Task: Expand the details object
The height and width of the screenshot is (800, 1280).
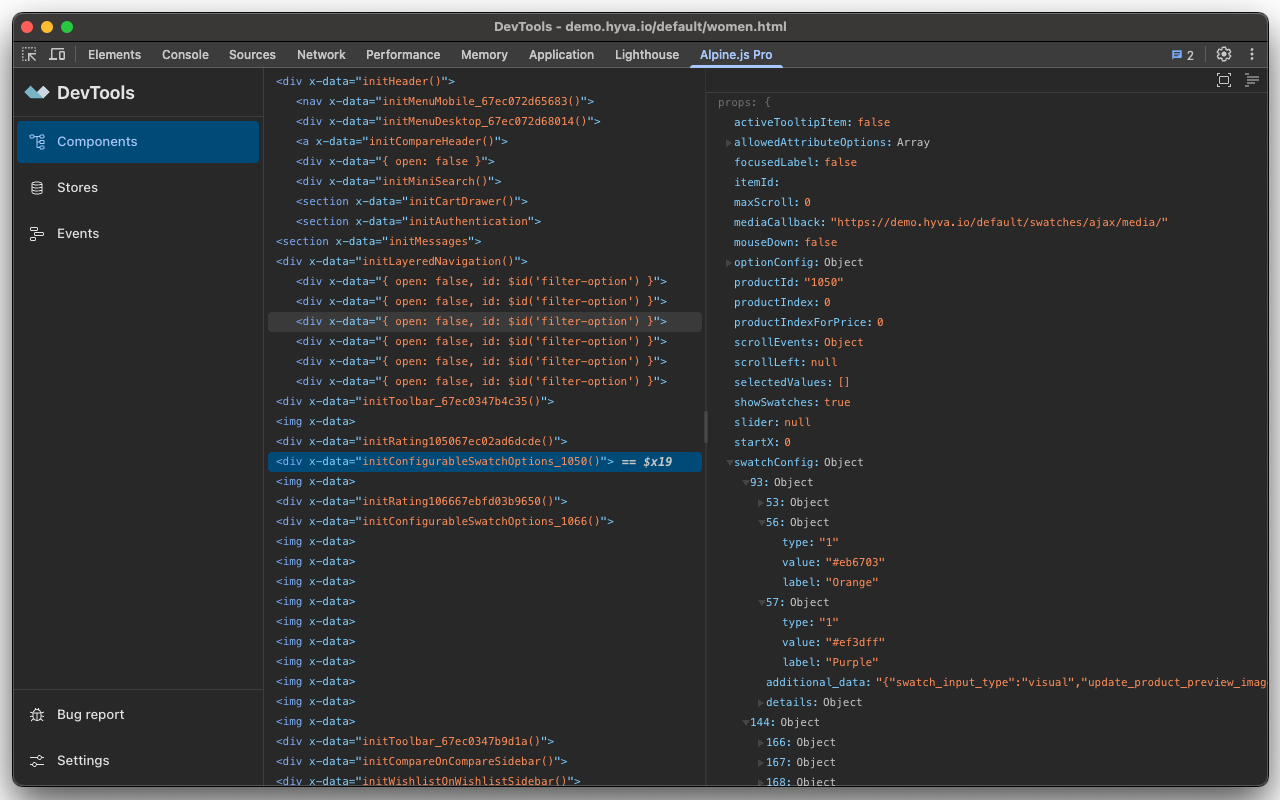Action: pos(761,703)
